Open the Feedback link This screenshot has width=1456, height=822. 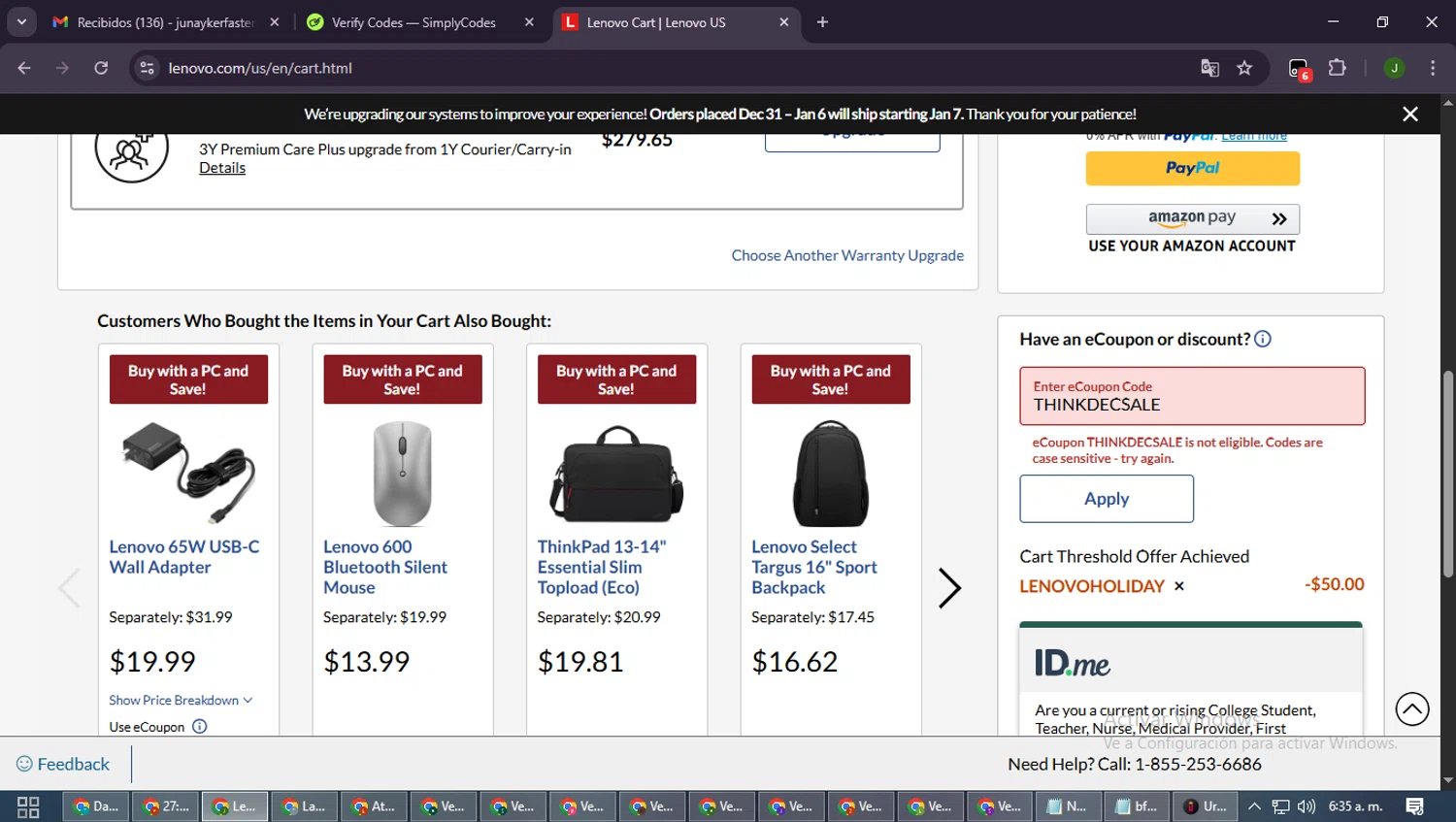63,764
